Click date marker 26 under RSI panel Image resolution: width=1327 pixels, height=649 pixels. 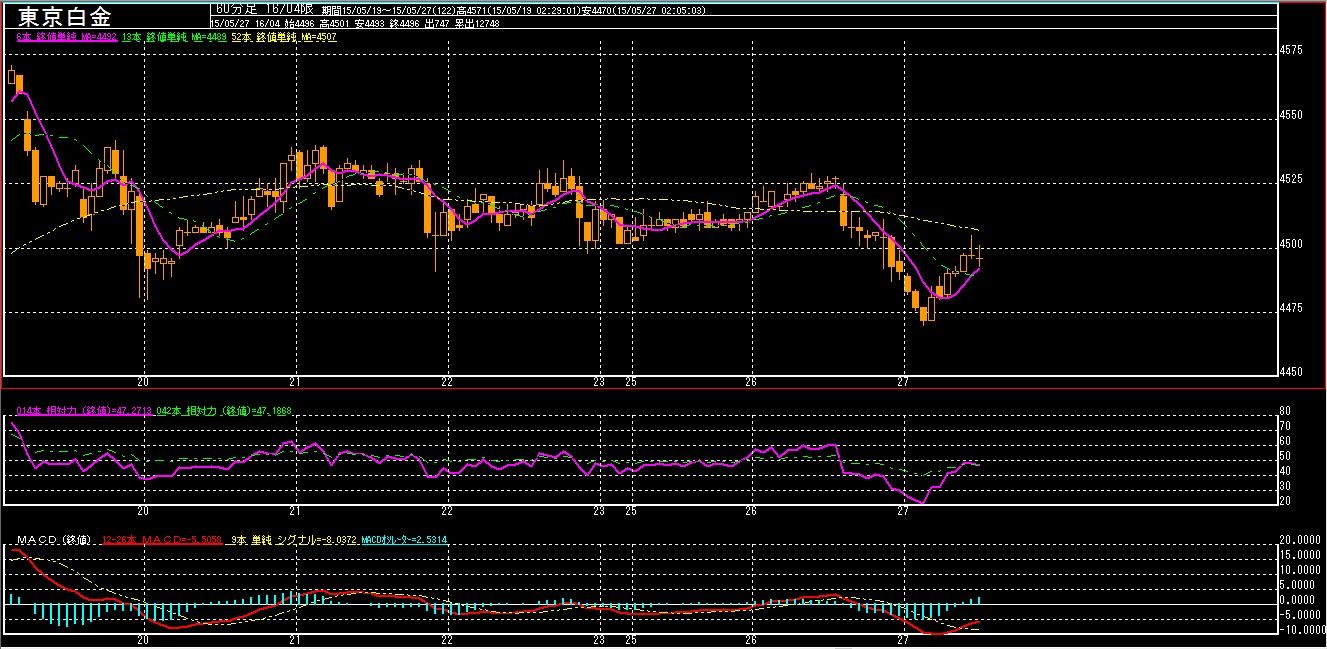click(x=751, y=510)
